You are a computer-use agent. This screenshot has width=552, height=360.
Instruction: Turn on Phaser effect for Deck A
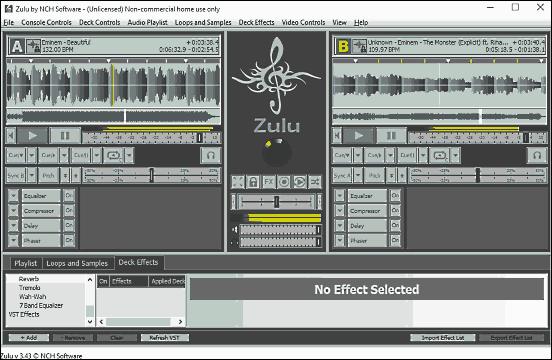click(x=69, y=240)
